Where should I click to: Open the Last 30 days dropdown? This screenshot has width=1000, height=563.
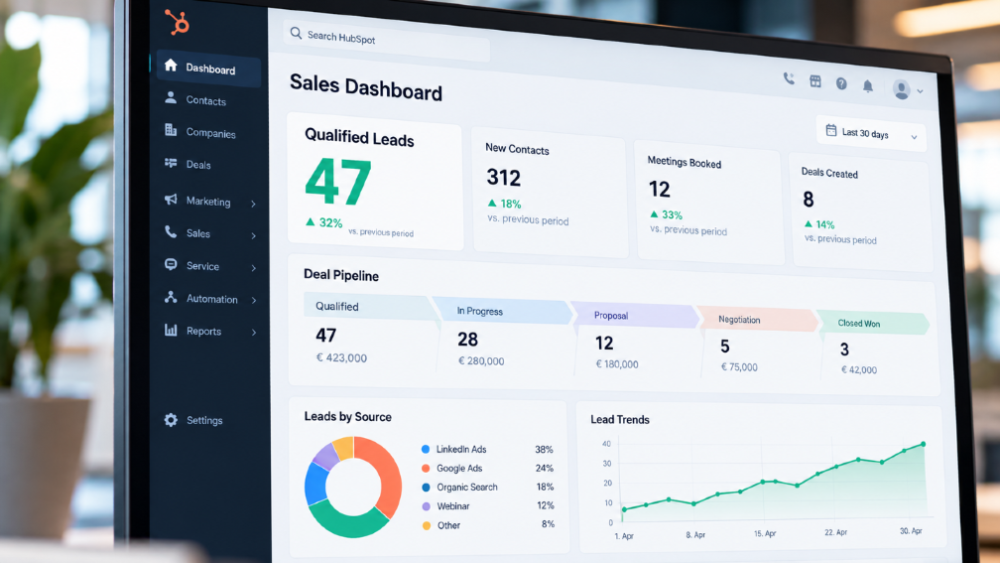click(x=871, y=134)
